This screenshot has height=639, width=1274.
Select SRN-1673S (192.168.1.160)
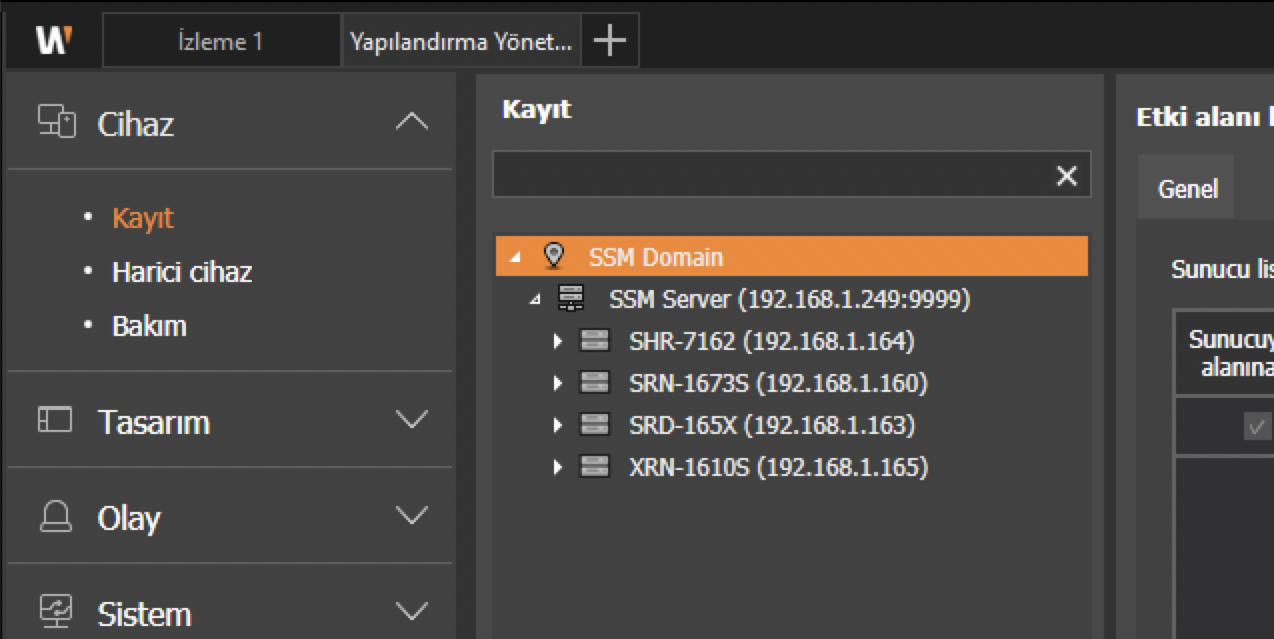click(778, 383)
